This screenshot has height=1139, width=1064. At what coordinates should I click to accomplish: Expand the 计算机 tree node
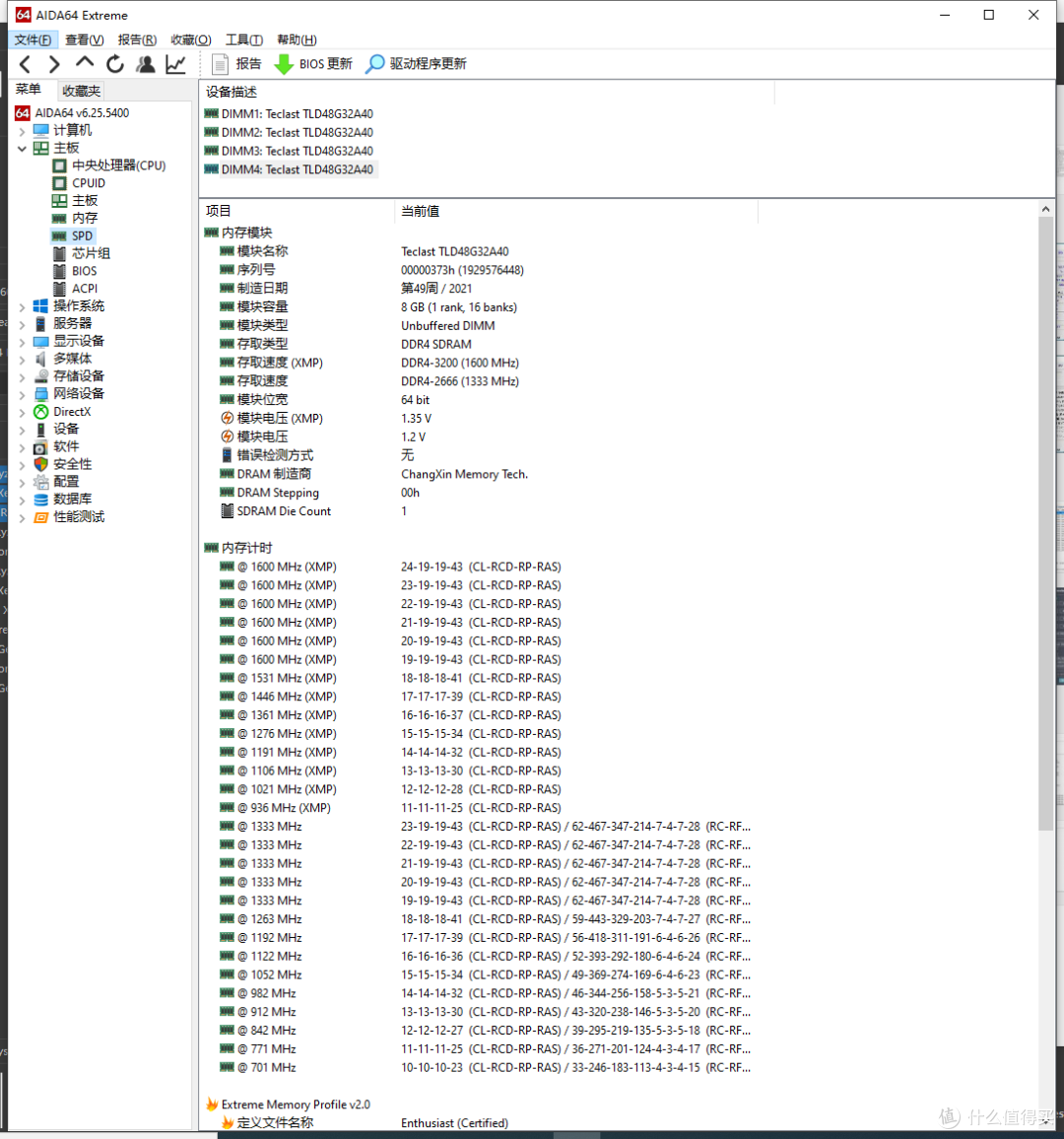(22, 131)
